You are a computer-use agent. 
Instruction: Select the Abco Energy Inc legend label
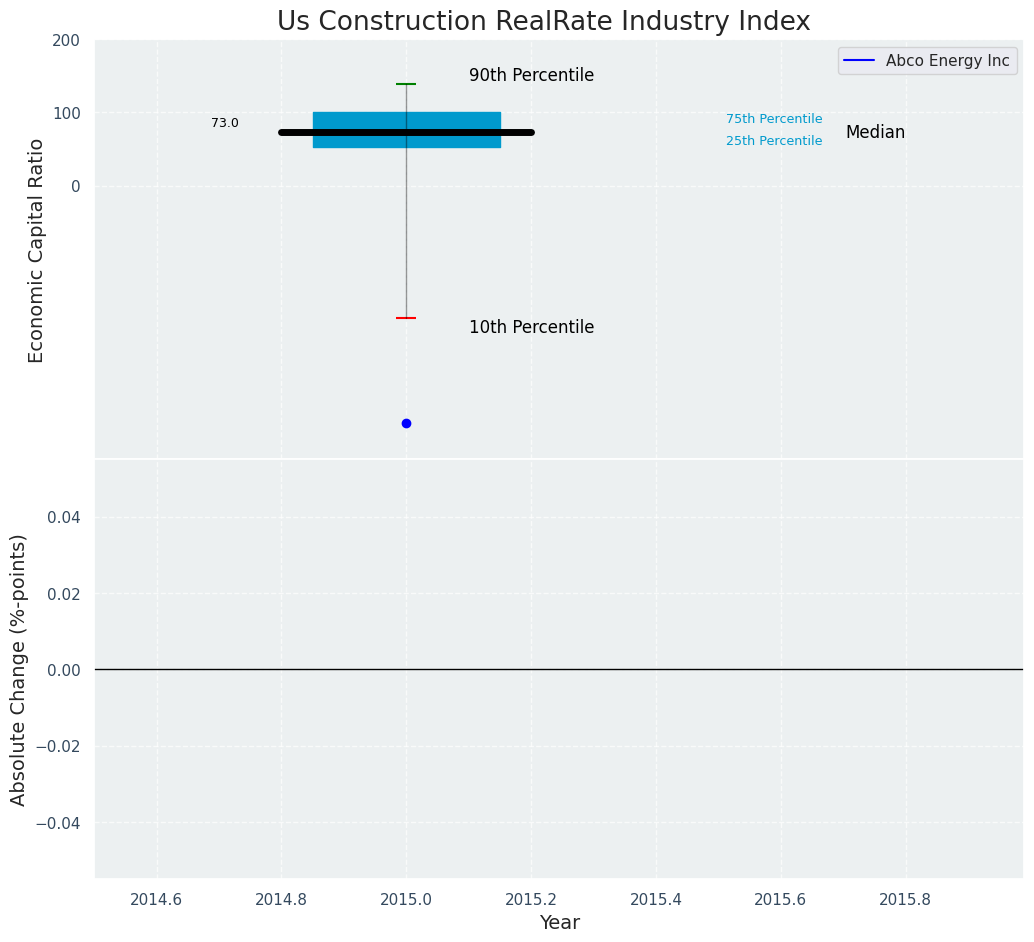(x=947, y=61)
